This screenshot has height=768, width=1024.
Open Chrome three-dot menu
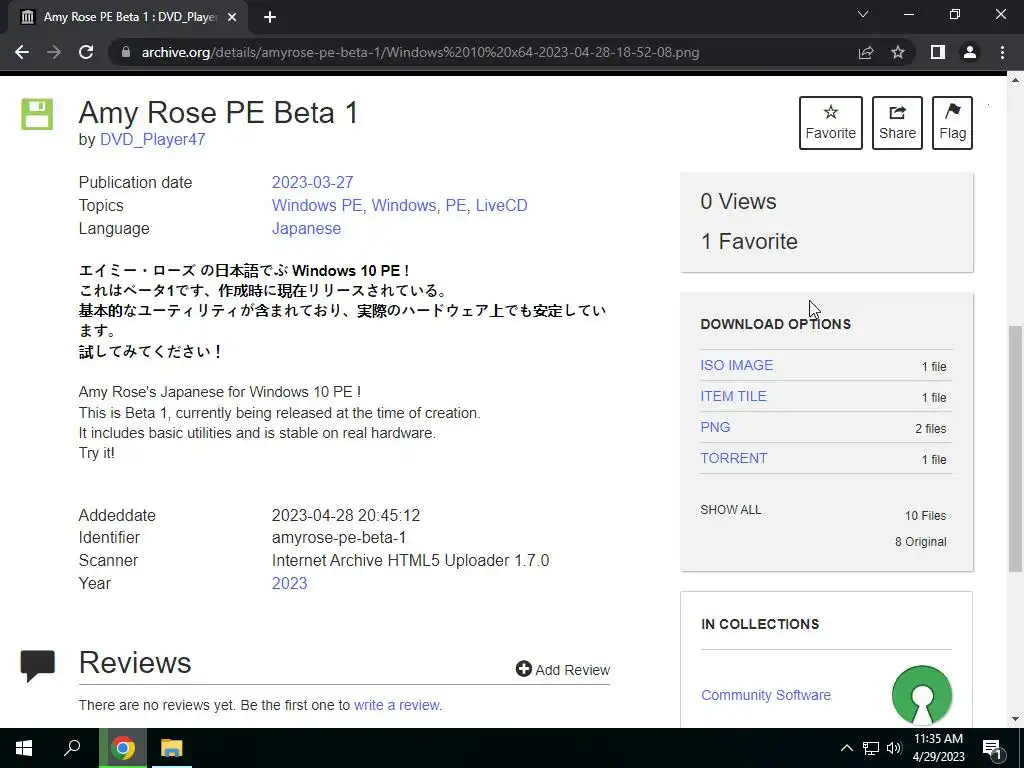1002,52
